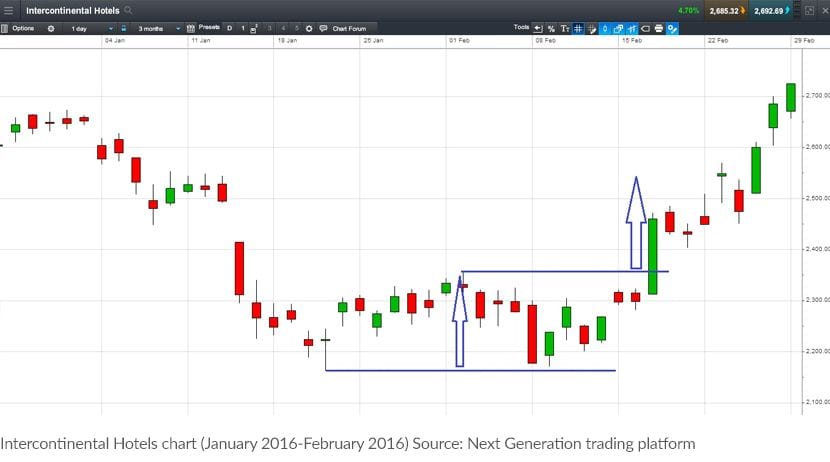Viewport: 830px width, 462px height.
Task: Click the 2,685.32 sell price button
Action: click(x=725, y=11)
